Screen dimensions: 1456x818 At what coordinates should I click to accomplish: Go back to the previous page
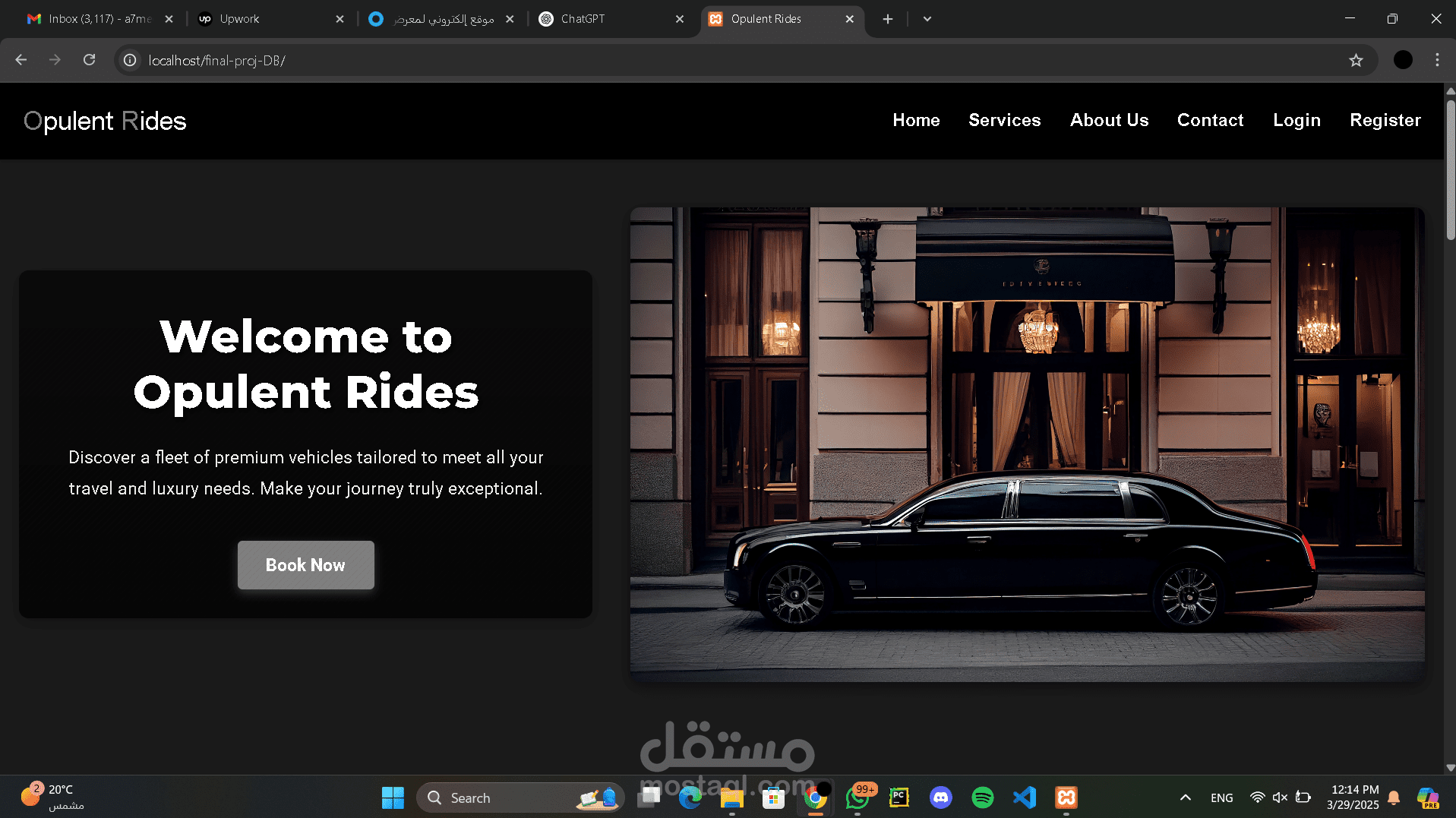tap(21, 60)
